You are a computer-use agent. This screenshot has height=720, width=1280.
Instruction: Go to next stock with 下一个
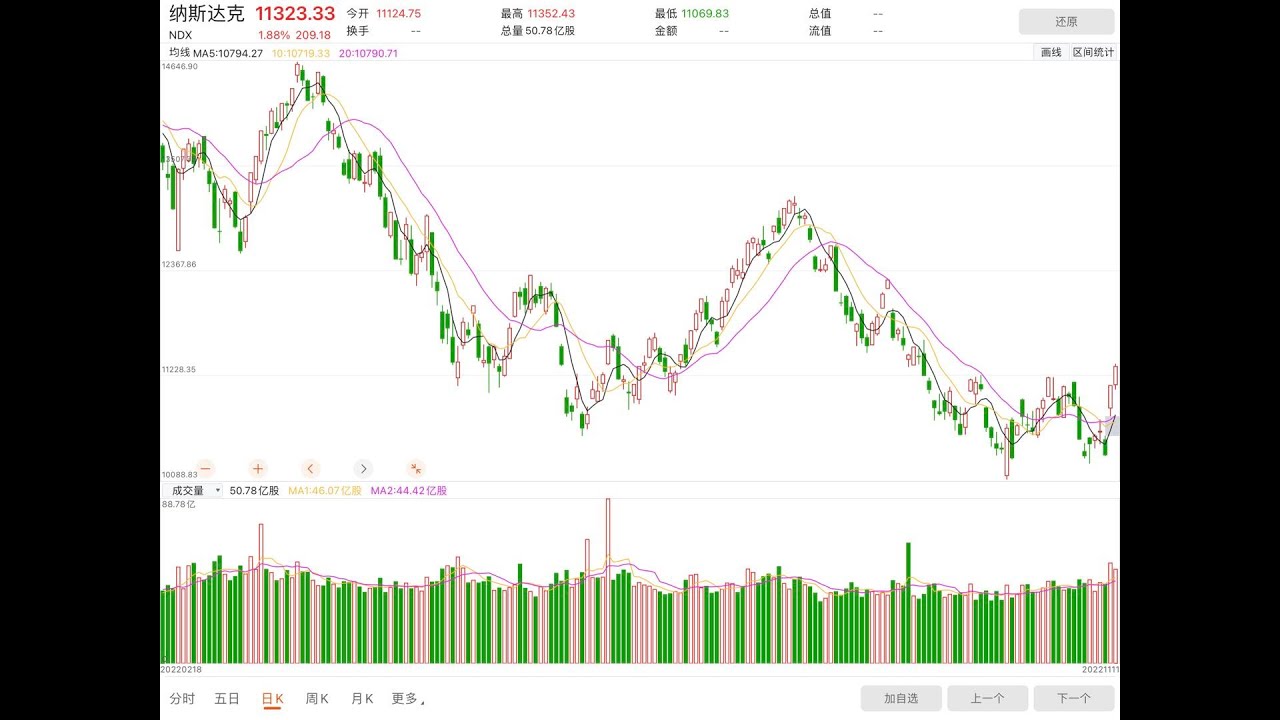(1074, 698)
